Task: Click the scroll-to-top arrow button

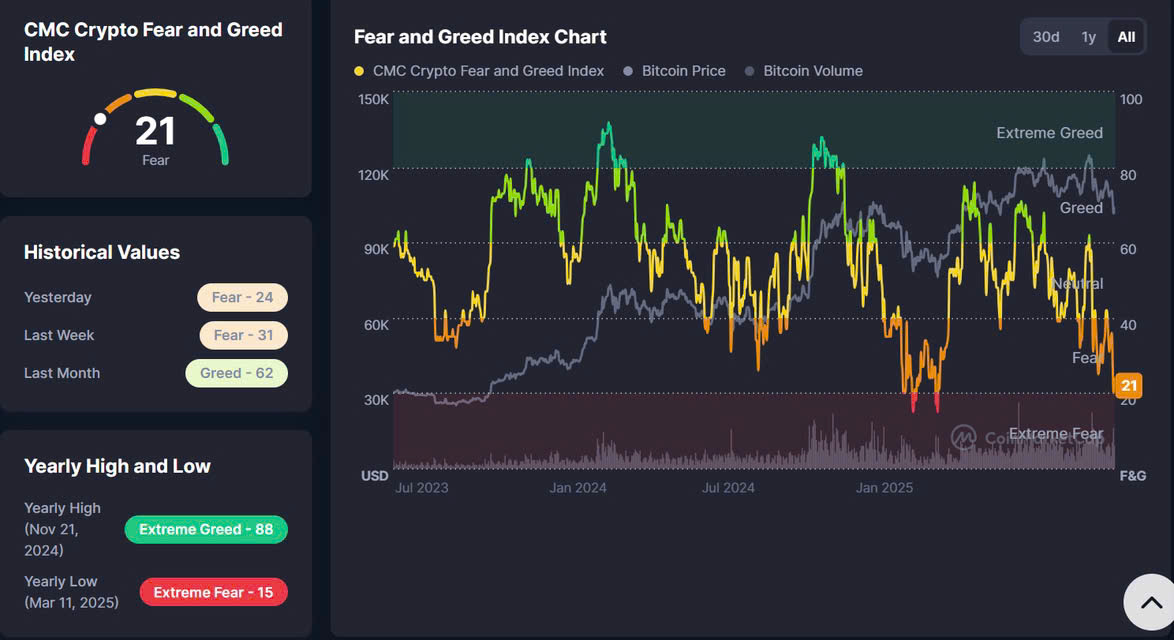Action: click(x=1148, y=602)
